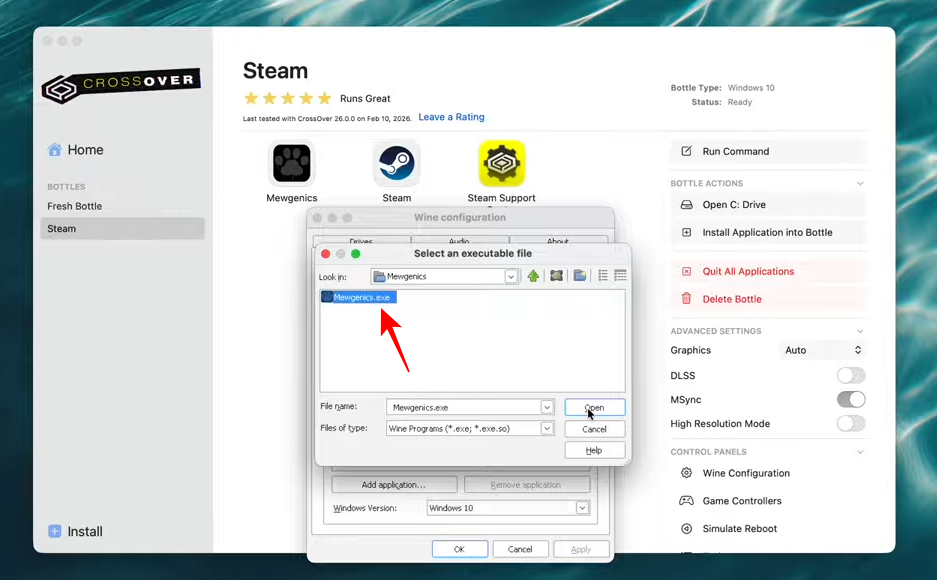Enable the DLSS toggle

pos(851,376)
